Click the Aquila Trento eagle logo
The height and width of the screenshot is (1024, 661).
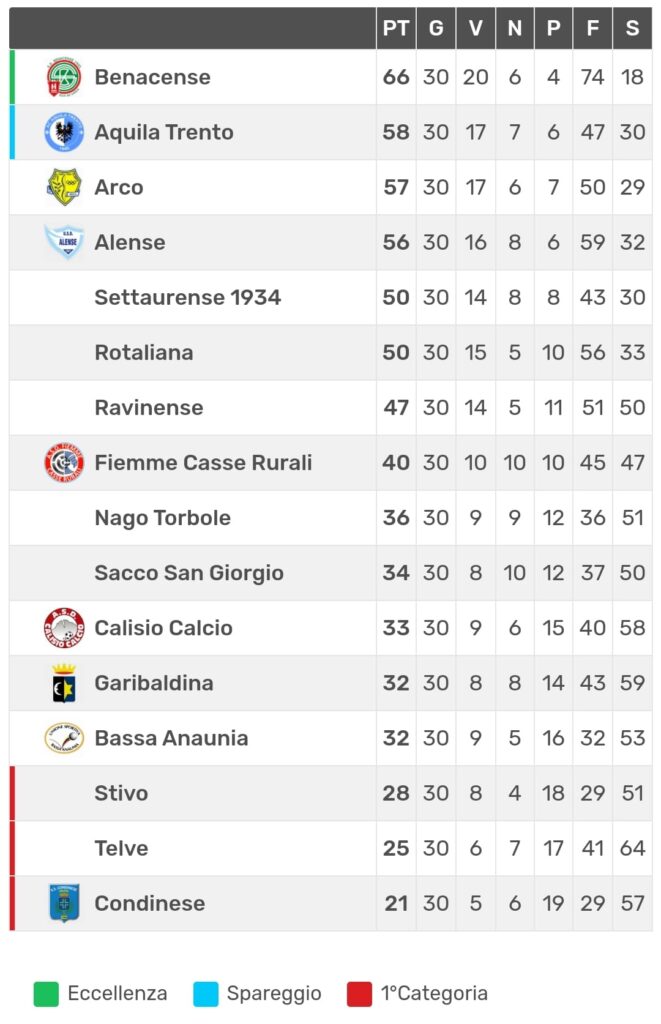pos(64,132)
